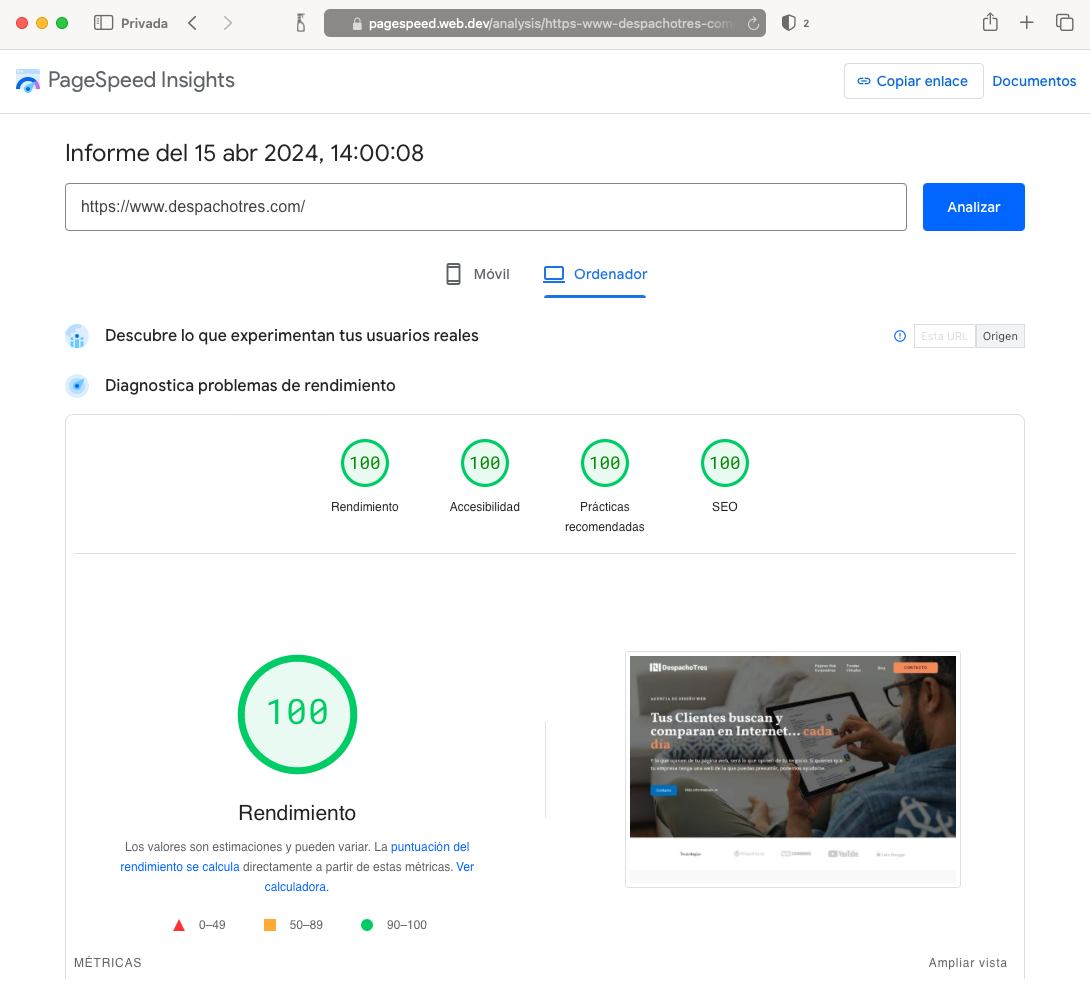Click the info icon beside Esta URL
This screenshot has height=1001, width=1090.
point(900,336)
